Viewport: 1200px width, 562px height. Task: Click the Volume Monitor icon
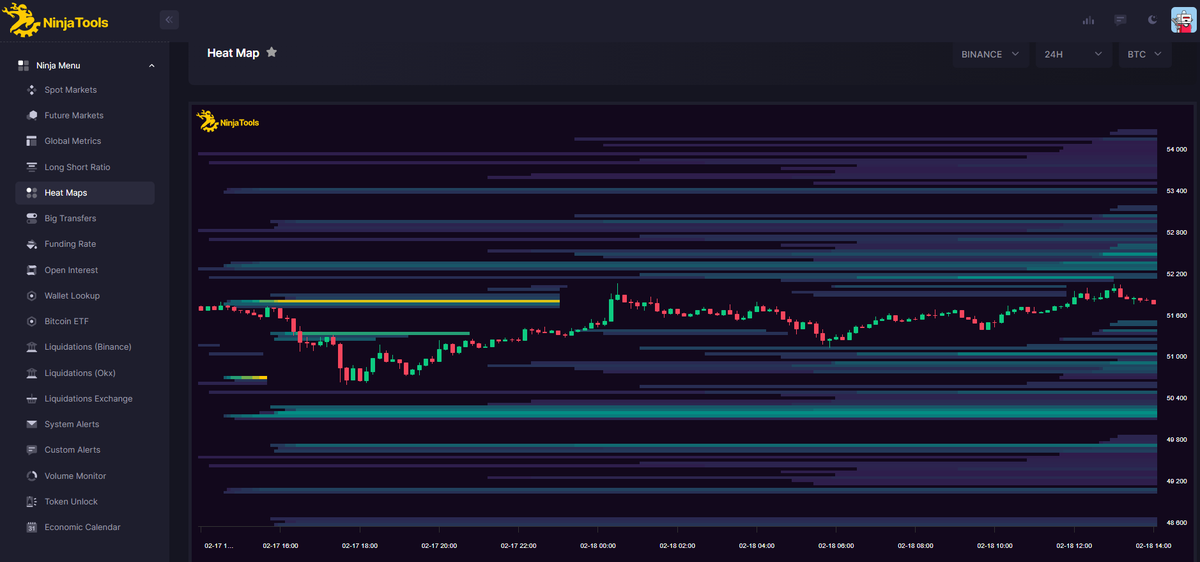(32, 476)
